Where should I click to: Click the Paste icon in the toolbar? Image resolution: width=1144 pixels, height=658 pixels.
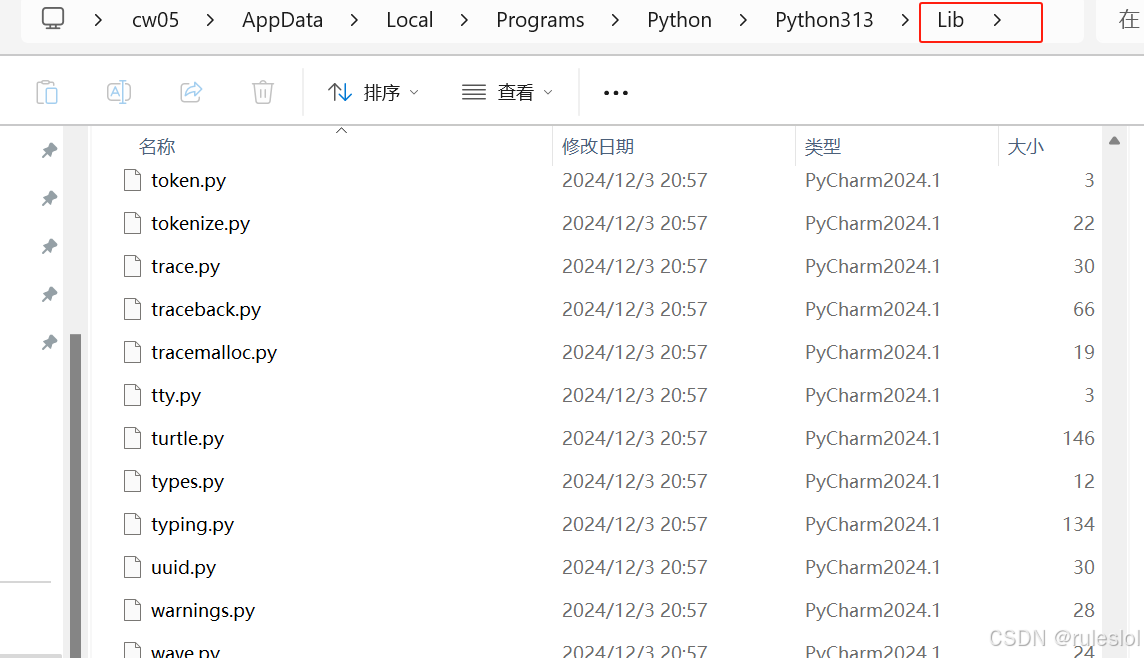(x=46, y=91)
